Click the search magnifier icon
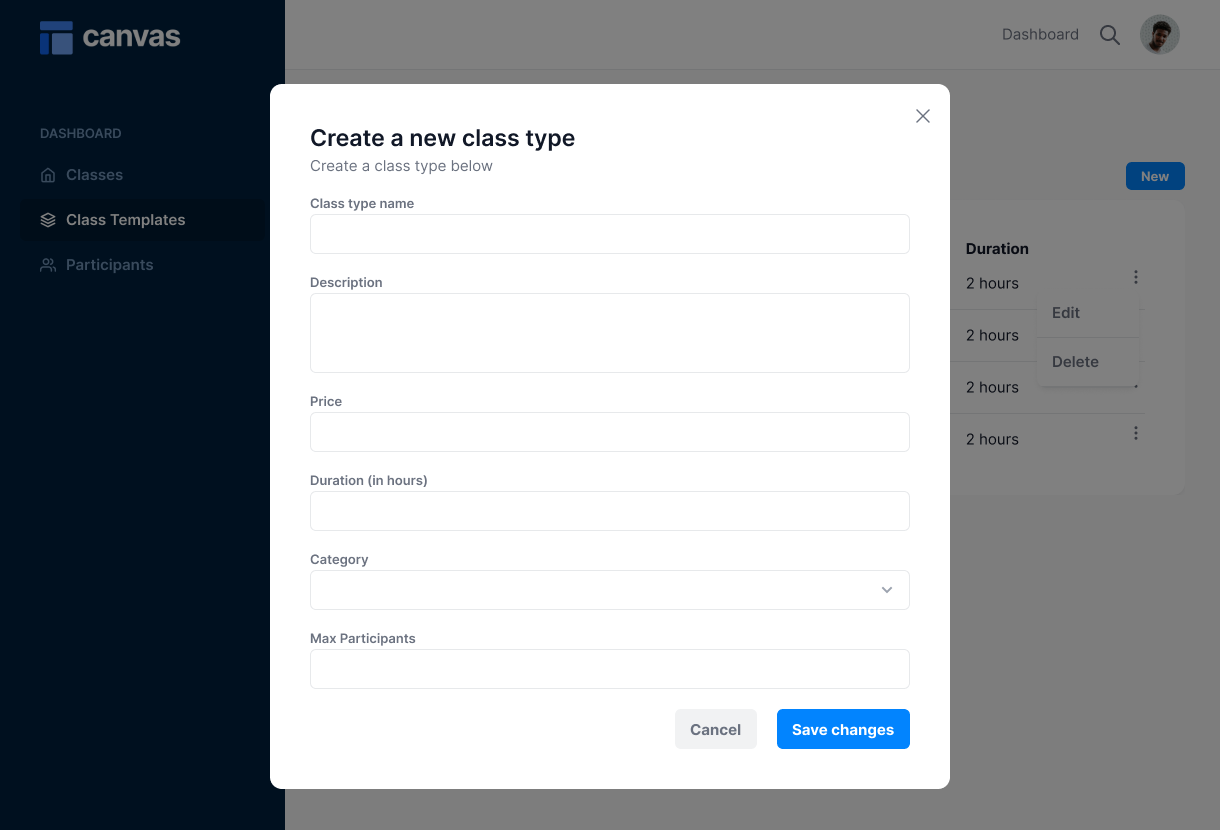This screenshot has width=1220, height=830. pyautogui.click(x=1110, y=34)
